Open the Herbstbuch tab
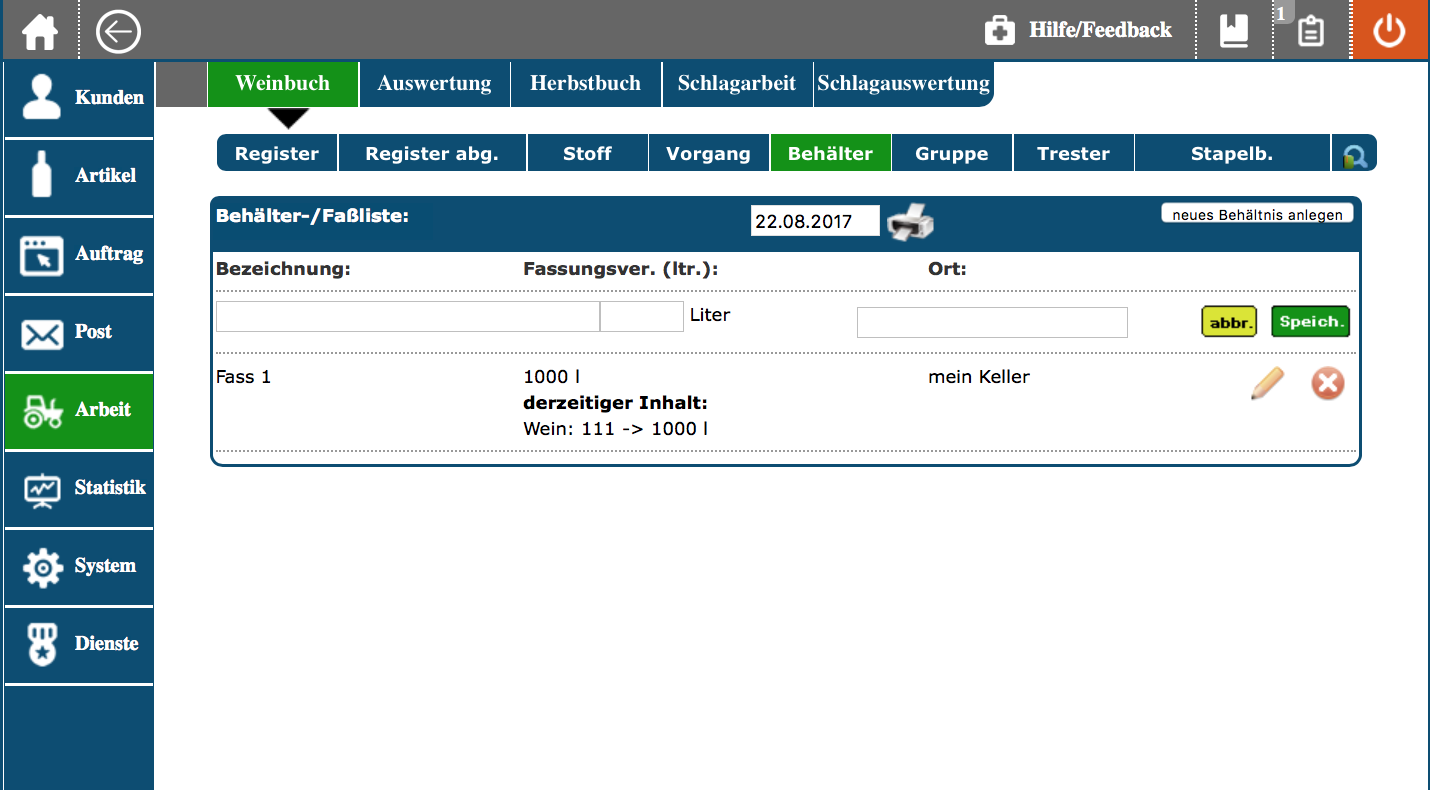The width and height of the screenshot is (1430, 790). click(x=585, y=84)
